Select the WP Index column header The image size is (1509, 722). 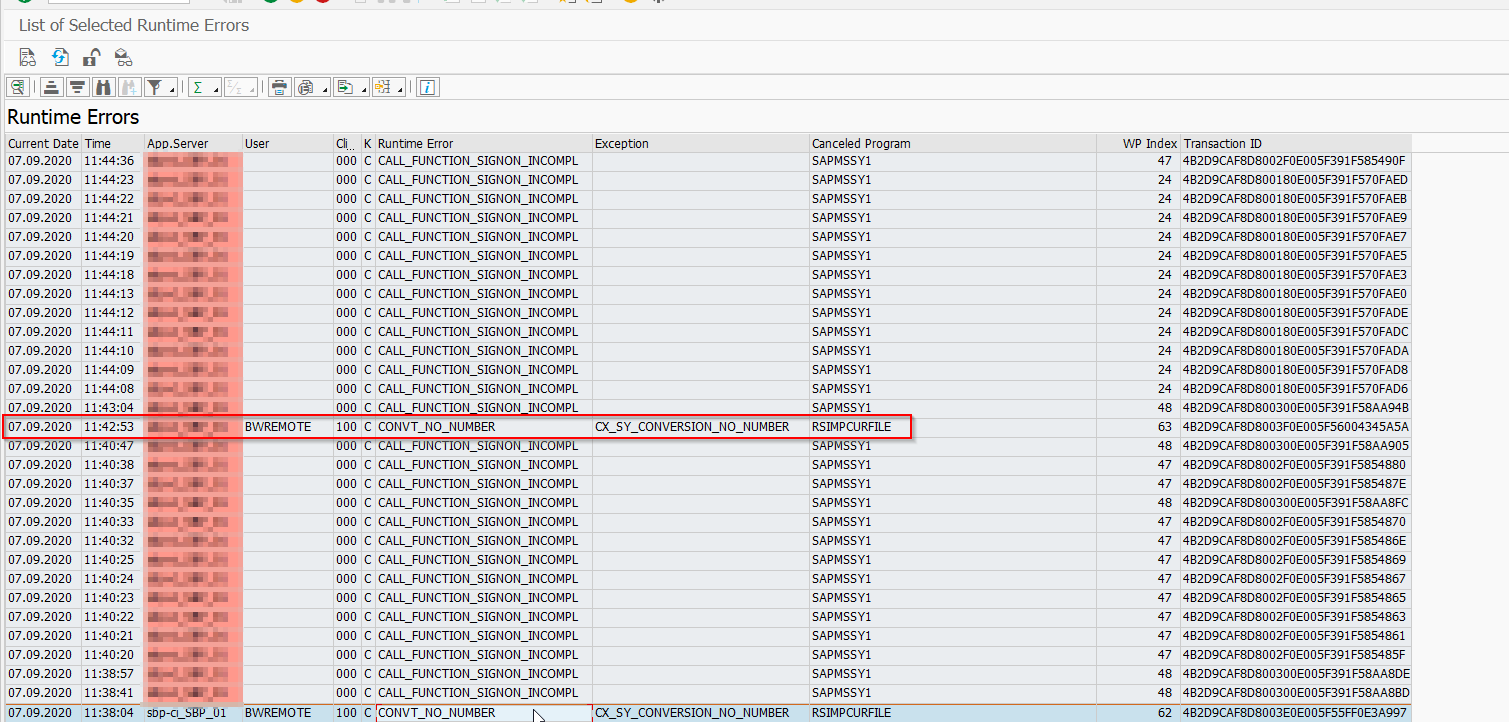point(1138,143)
